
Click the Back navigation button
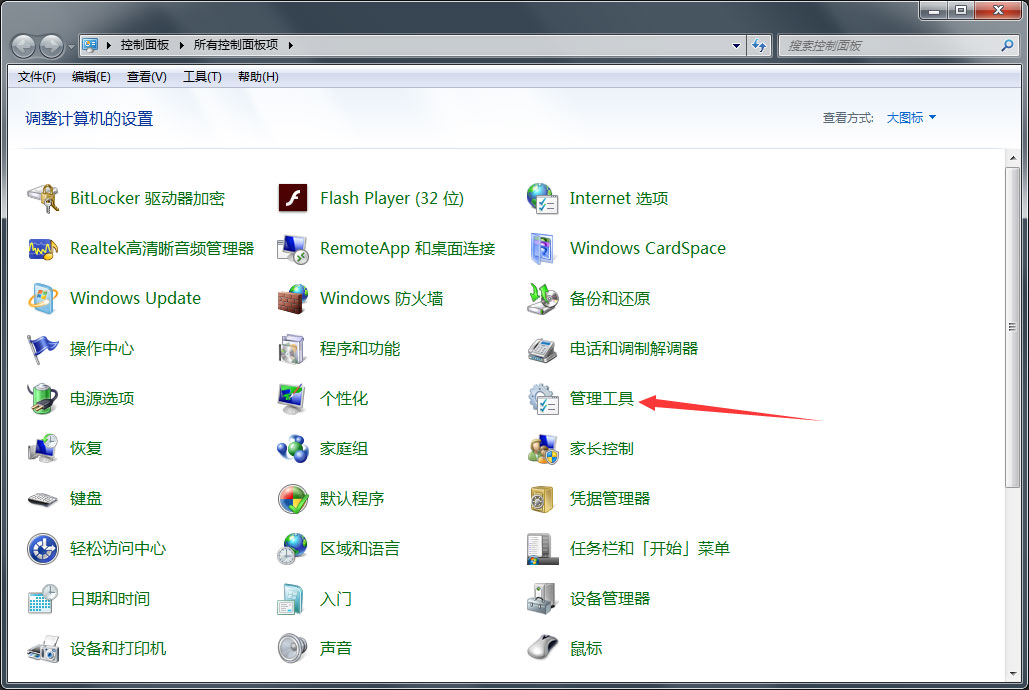click(24, 46)
